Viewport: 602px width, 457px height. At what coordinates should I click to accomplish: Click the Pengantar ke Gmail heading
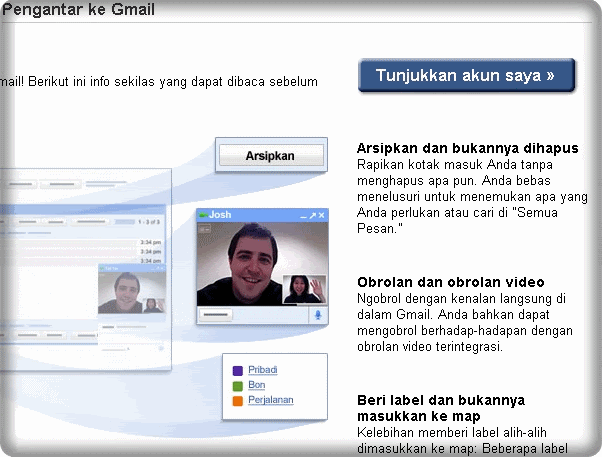coord(78,10)
